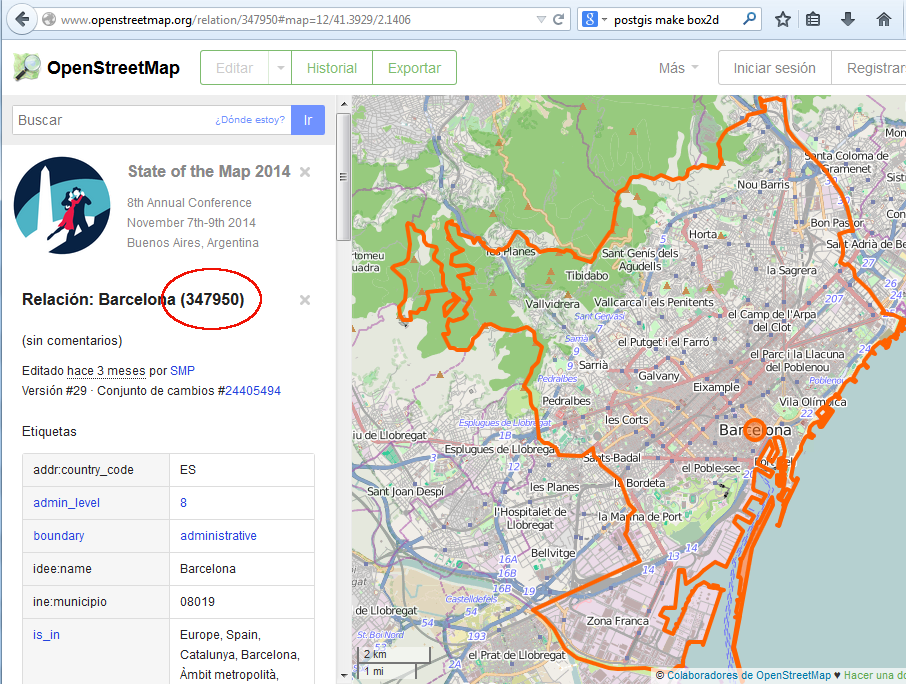Image resolution: width=906 pixels, height=684 pixels.
Task: Open bookmarks list icon
Action: point(813,20)
